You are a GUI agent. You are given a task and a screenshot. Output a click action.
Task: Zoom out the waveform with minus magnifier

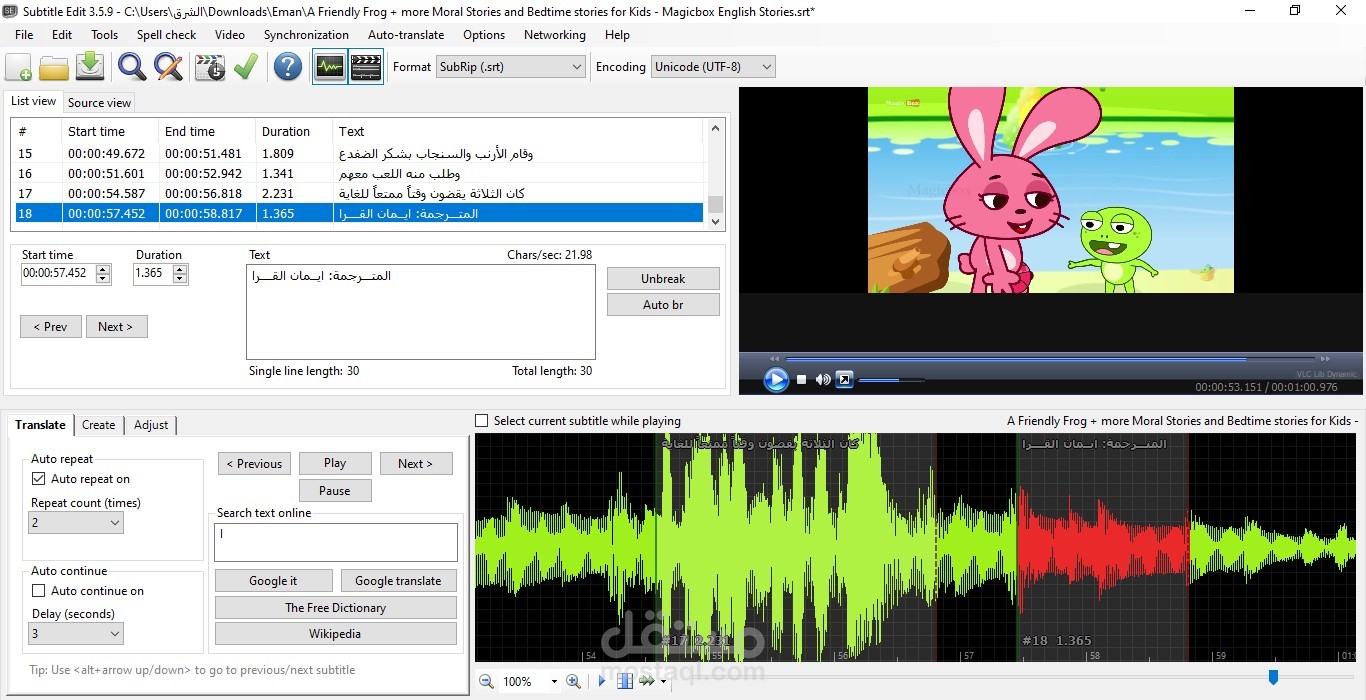486,681
